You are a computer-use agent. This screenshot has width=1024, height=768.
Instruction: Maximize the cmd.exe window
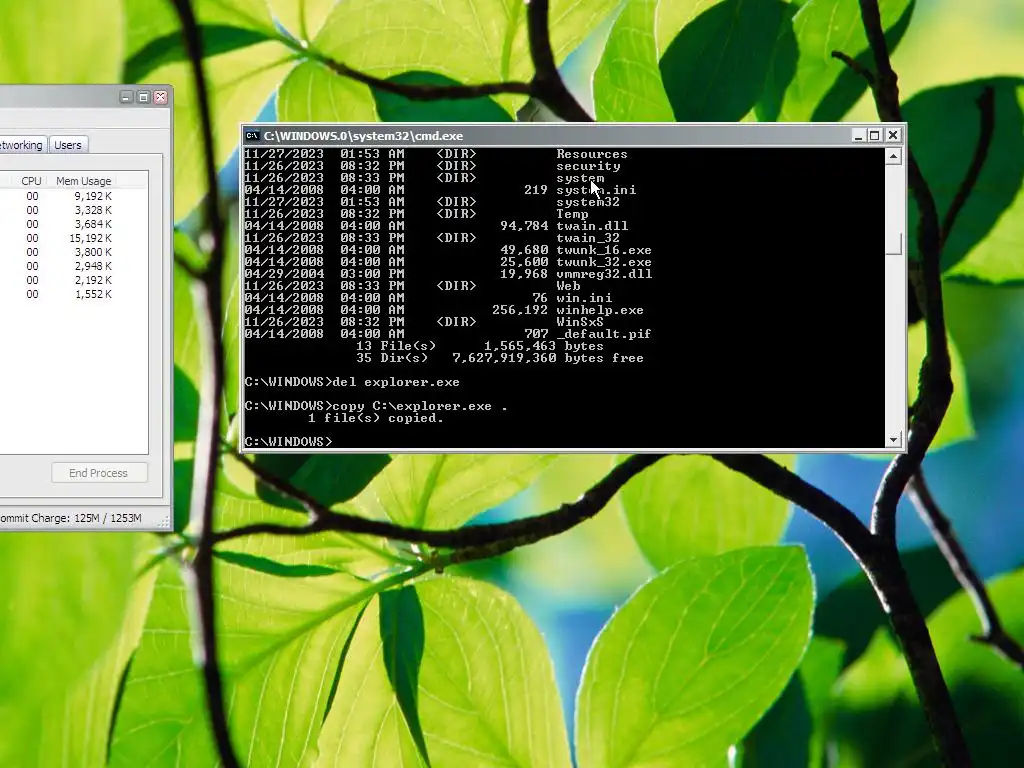tap(875, 135)
